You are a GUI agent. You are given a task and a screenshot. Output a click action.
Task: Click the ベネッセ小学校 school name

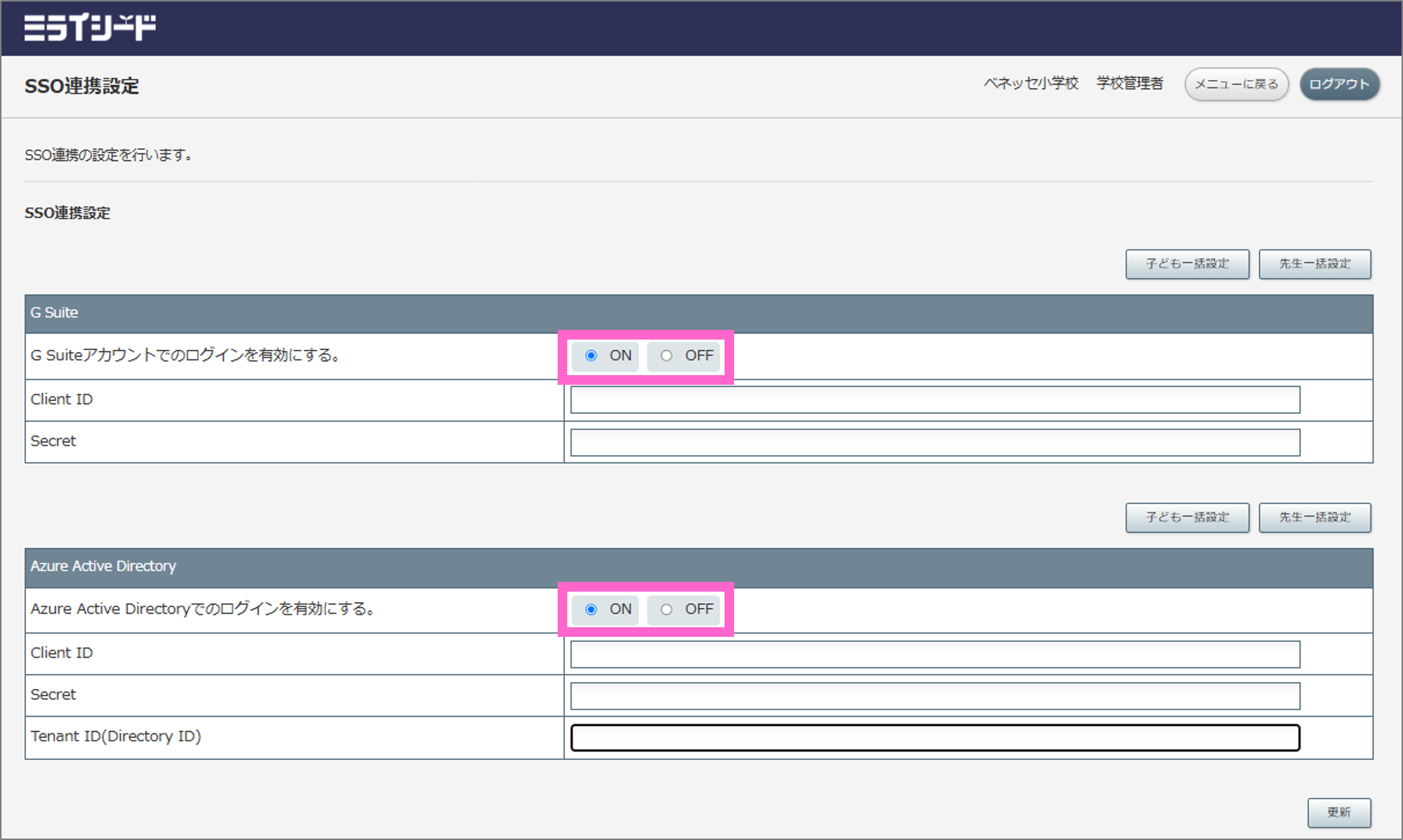click(x=1031, y=83)
